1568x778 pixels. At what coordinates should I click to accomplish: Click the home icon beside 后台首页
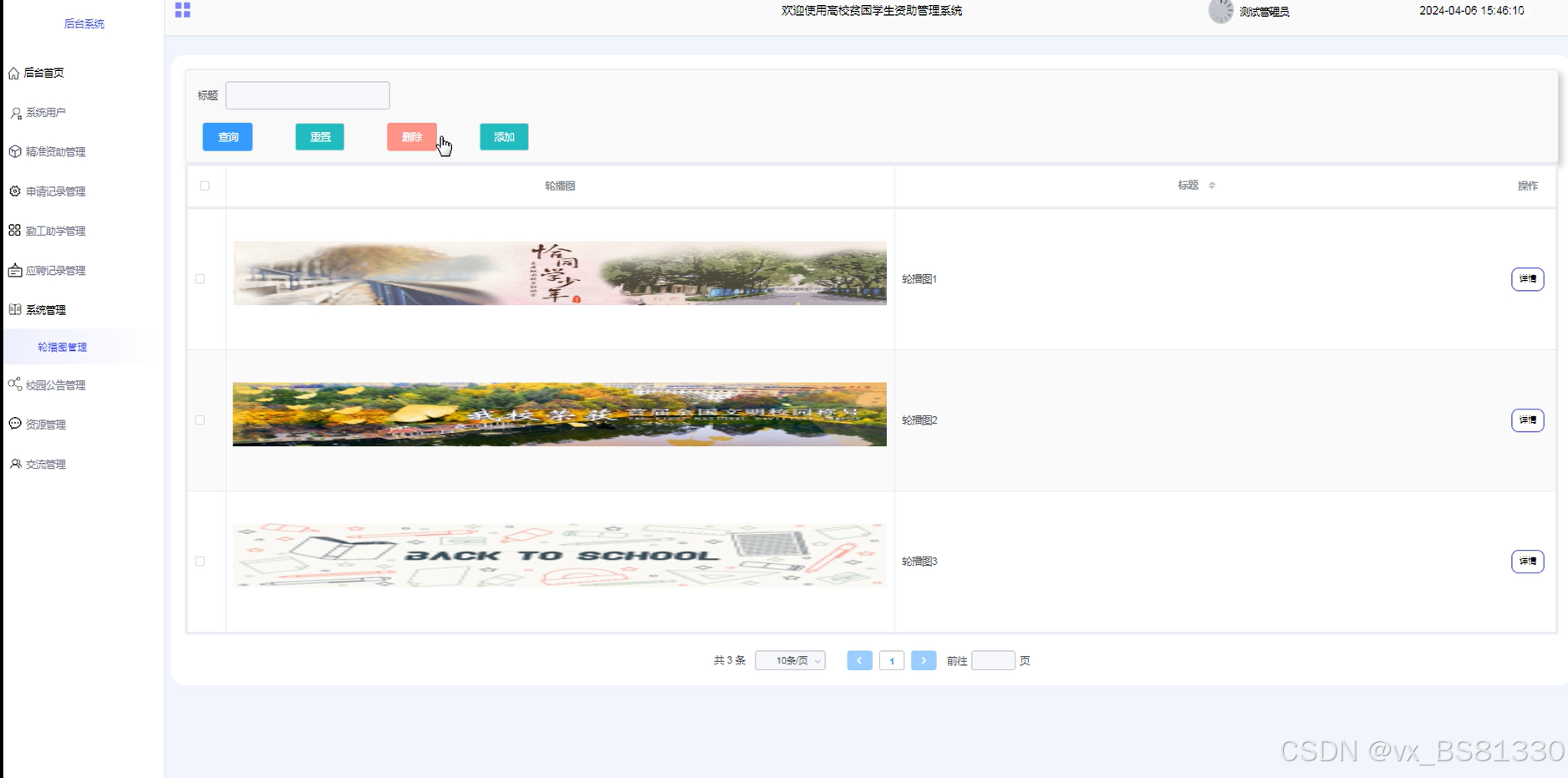tap(14, 74)
